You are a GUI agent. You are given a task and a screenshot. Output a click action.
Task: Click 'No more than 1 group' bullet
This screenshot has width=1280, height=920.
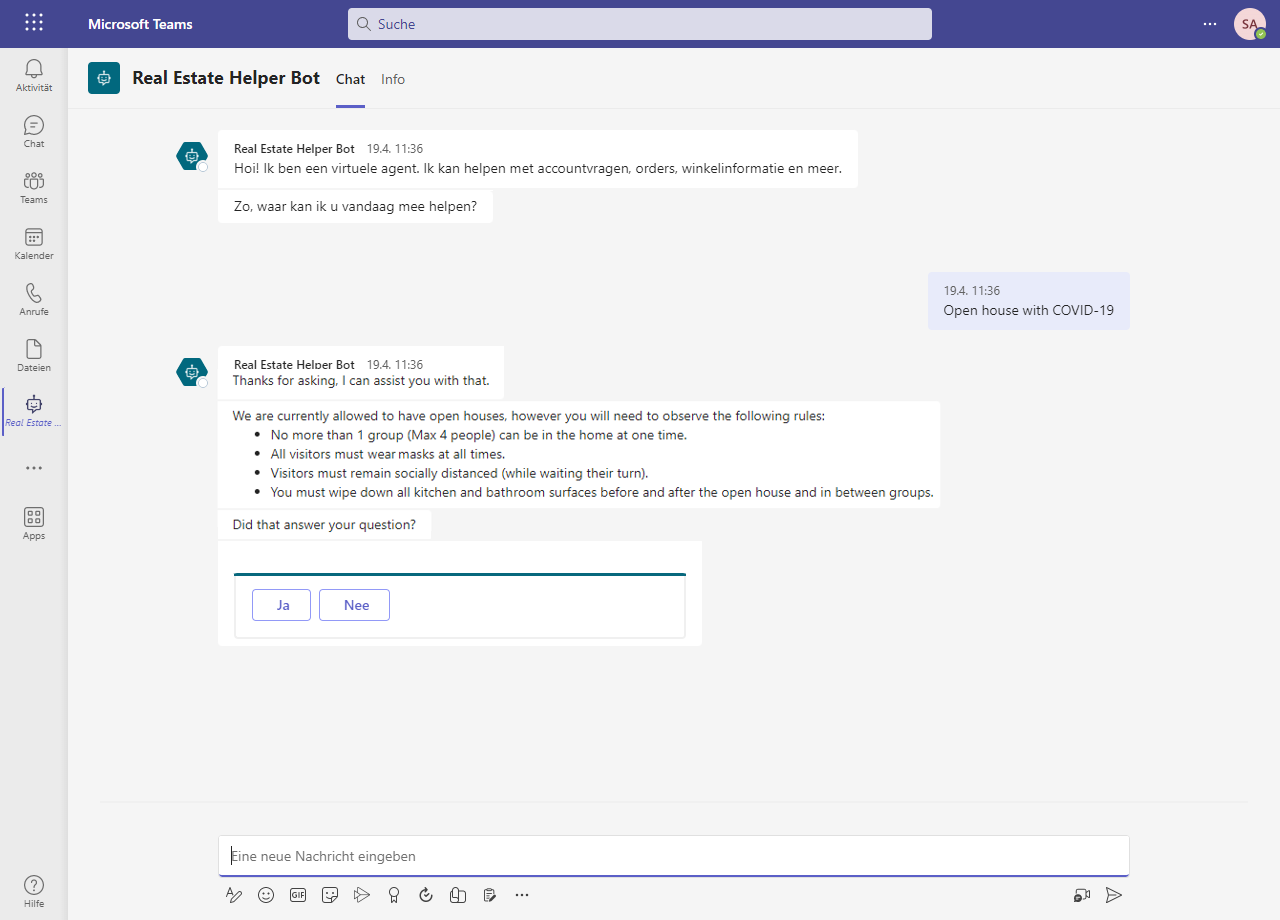[x=478, y=435]
